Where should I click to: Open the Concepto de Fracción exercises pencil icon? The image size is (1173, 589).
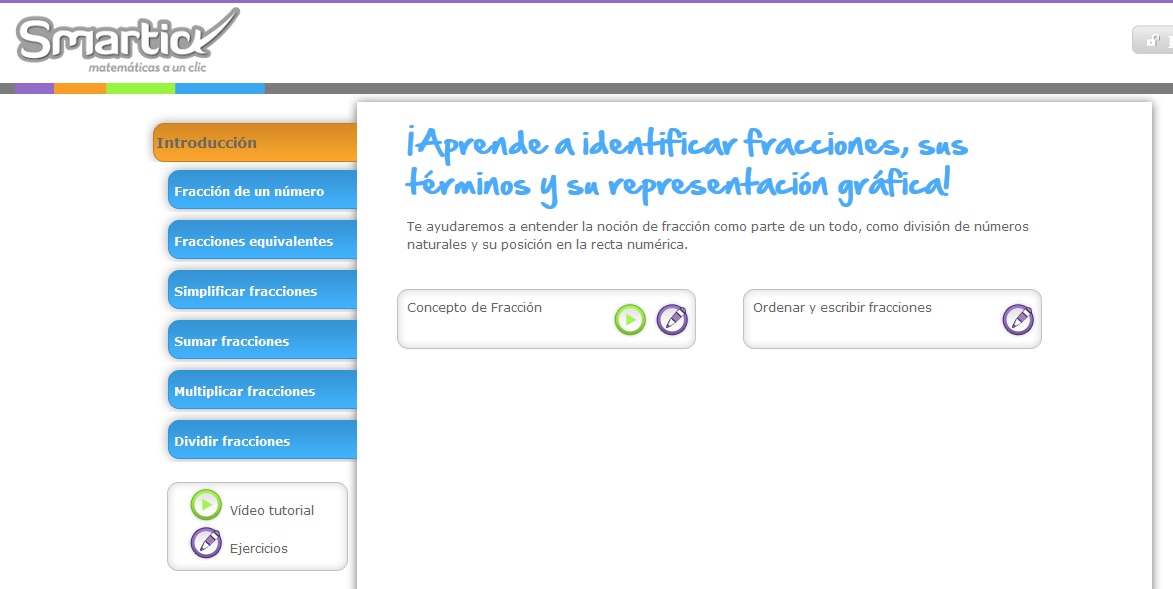coord(673,319)
